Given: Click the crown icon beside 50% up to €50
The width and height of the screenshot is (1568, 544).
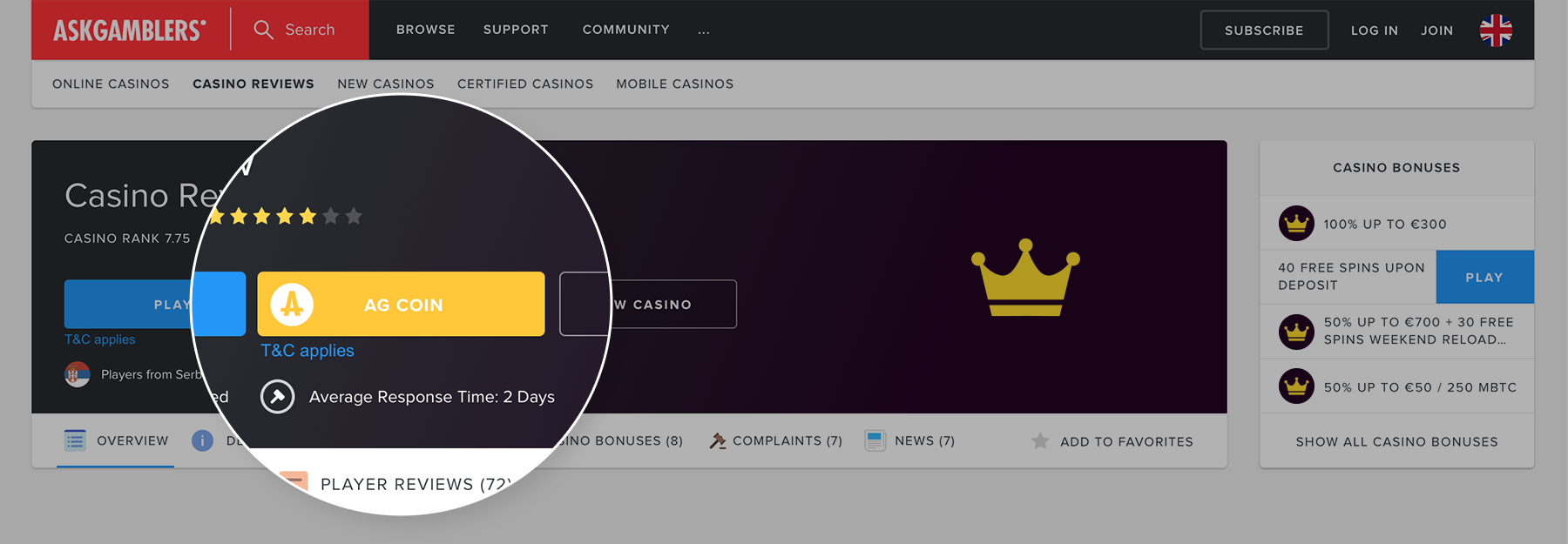Looking at the screenshot, I should click(1296, 386).
